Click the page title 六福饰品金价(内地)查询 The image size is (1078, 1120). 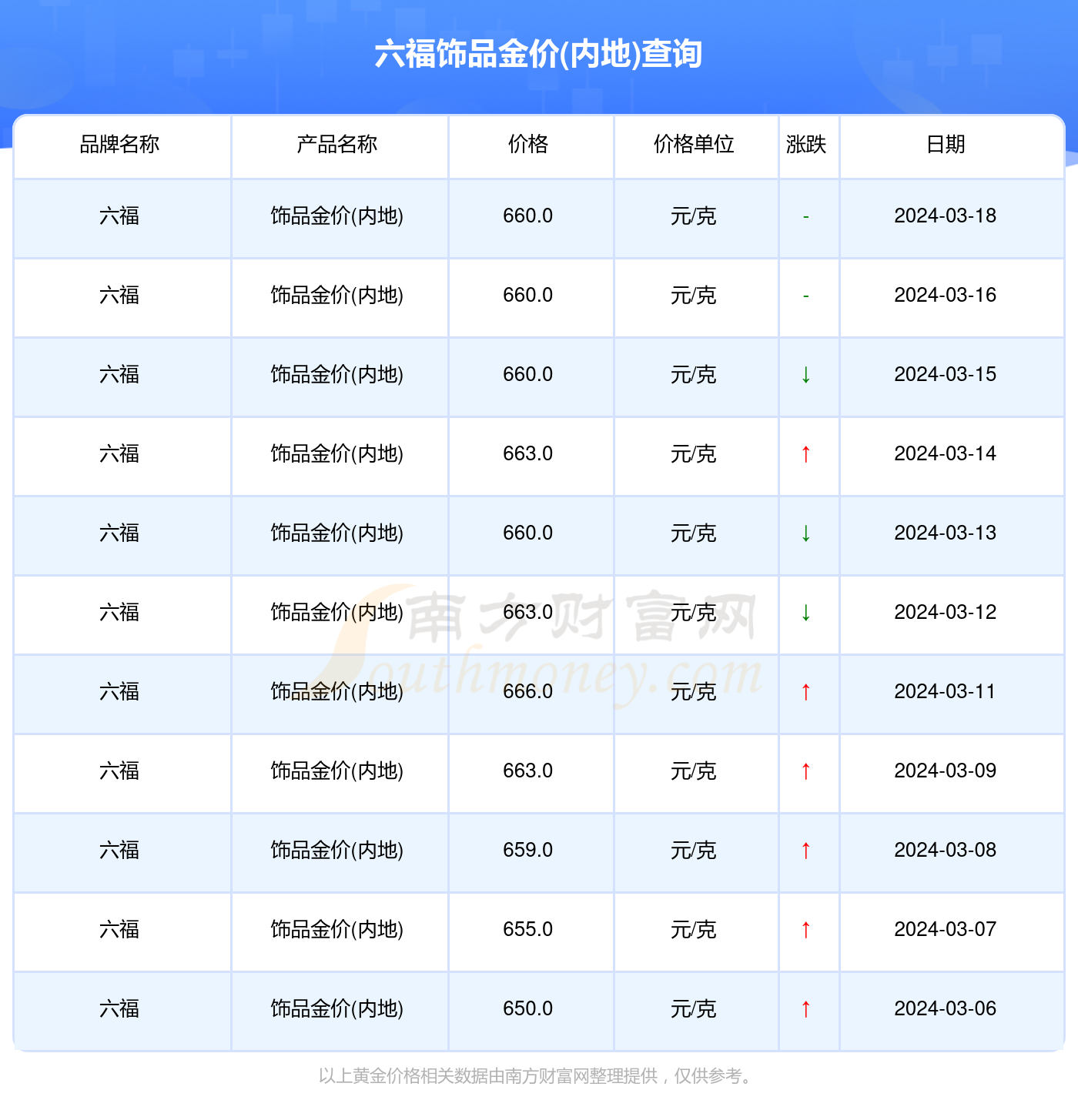coord(538,54)
